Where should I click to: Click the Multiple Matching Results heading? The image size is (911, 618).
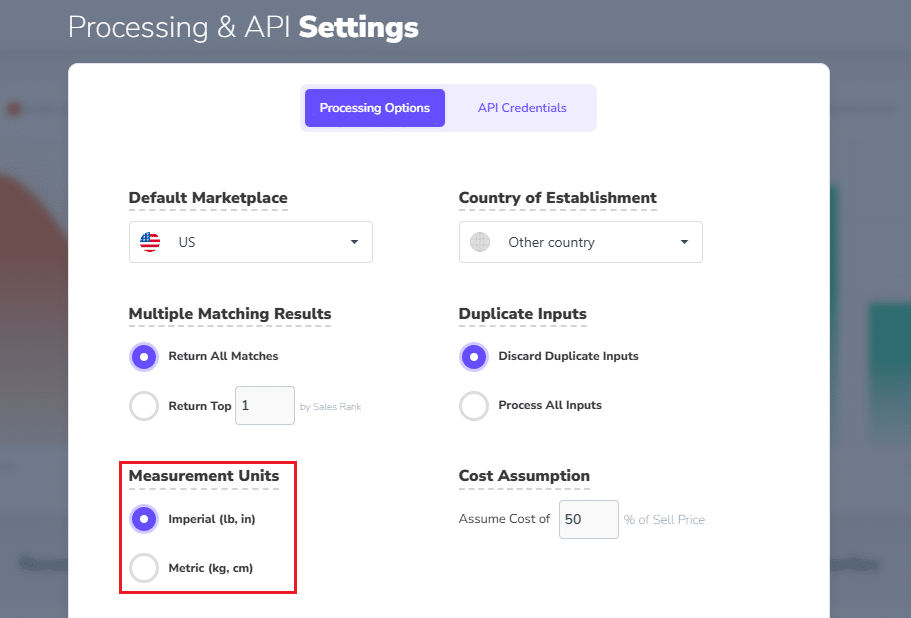[x=230, y=314]
